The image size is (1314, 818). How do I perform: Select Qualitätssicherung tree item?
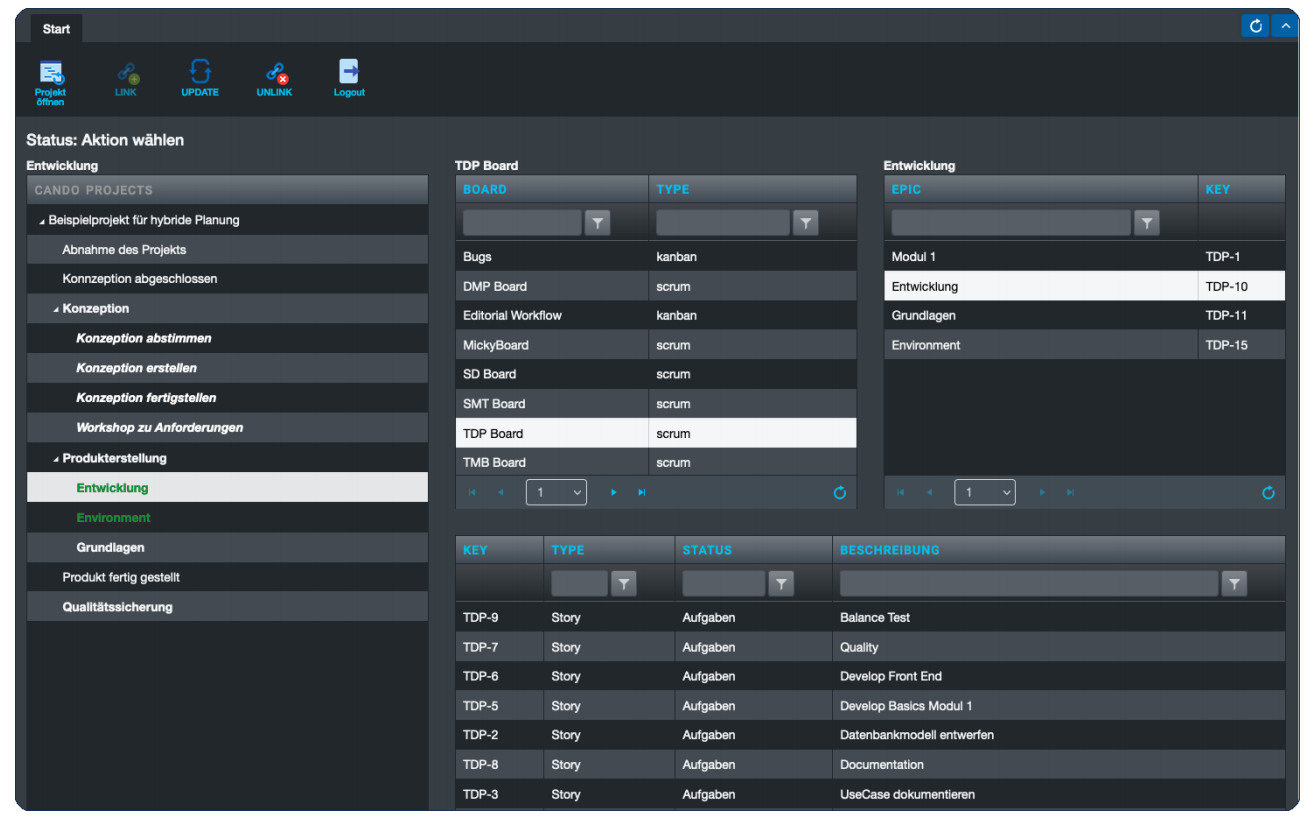tap(228, 607)
